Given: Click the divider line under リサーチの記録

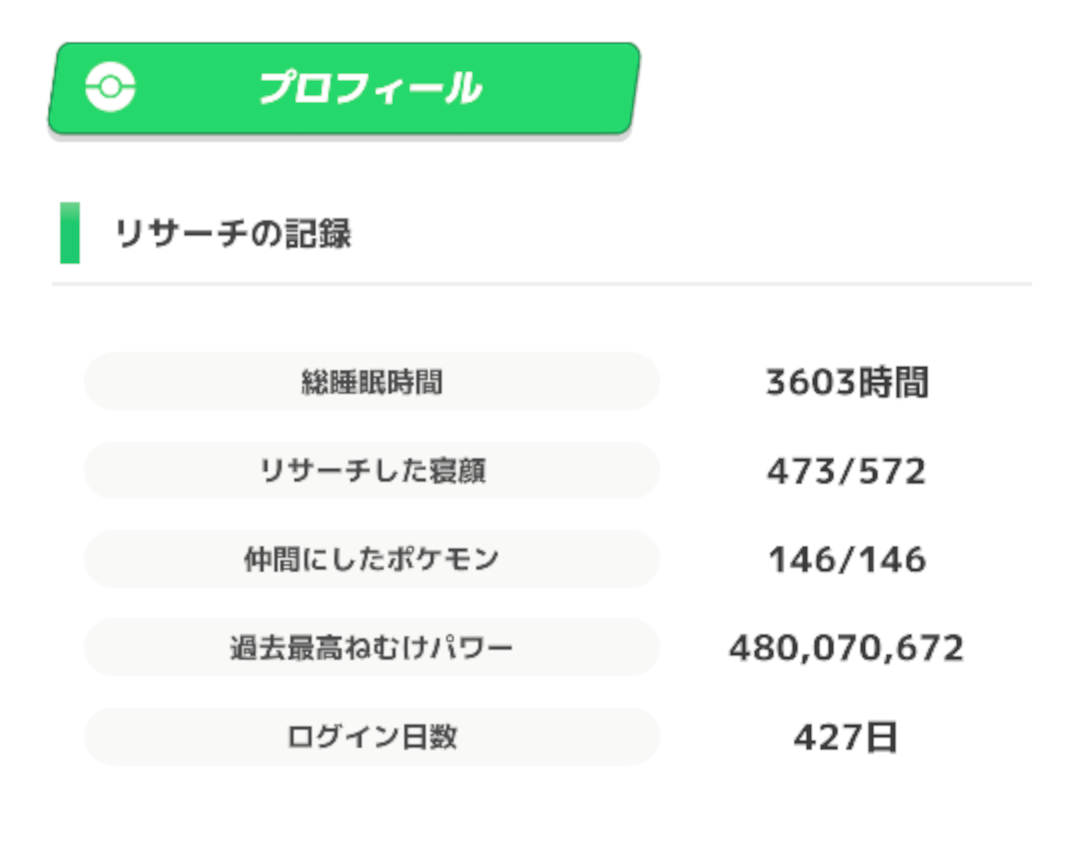Looking at the screenshot, I should coord(541,284).
